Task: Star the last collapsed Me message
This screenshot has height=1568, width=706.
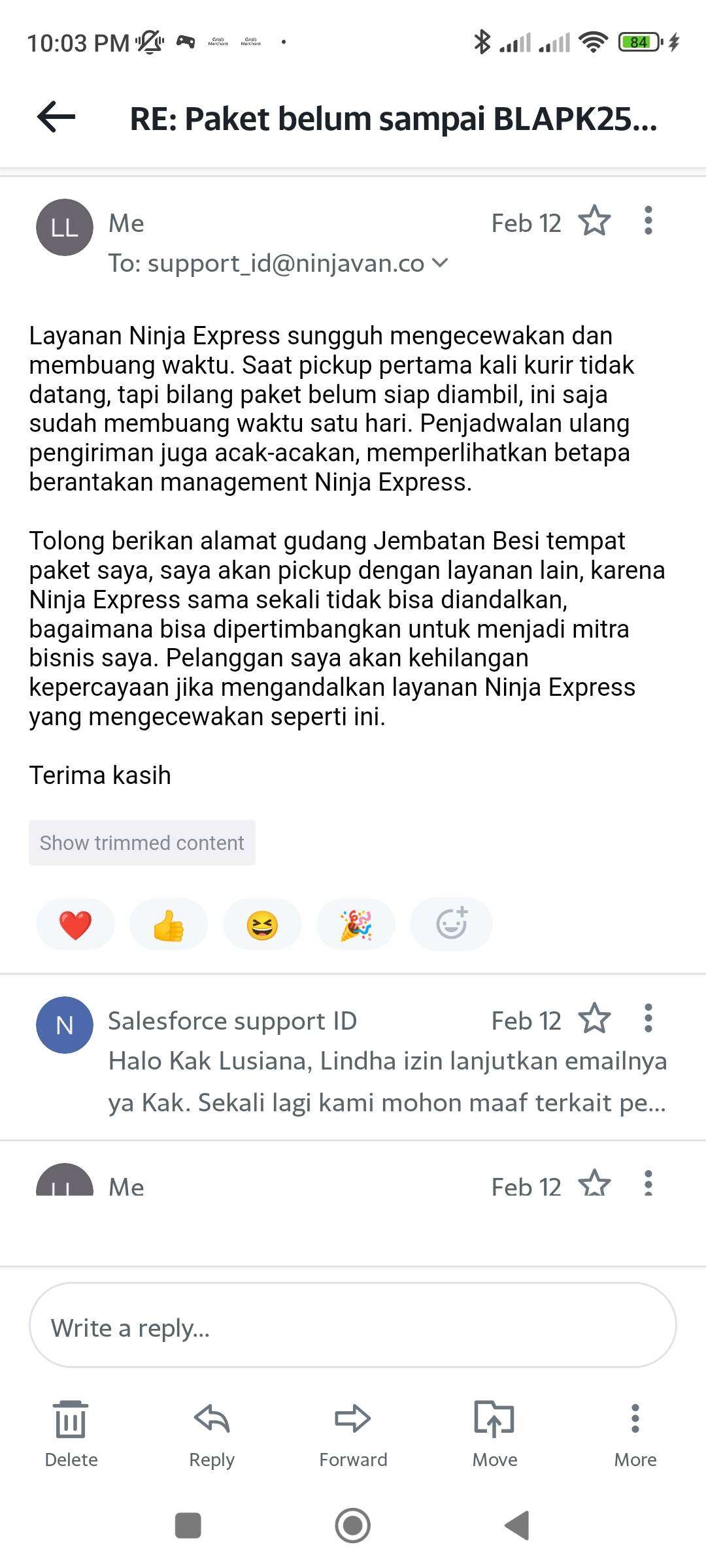Action: (x=594, y=1183)
